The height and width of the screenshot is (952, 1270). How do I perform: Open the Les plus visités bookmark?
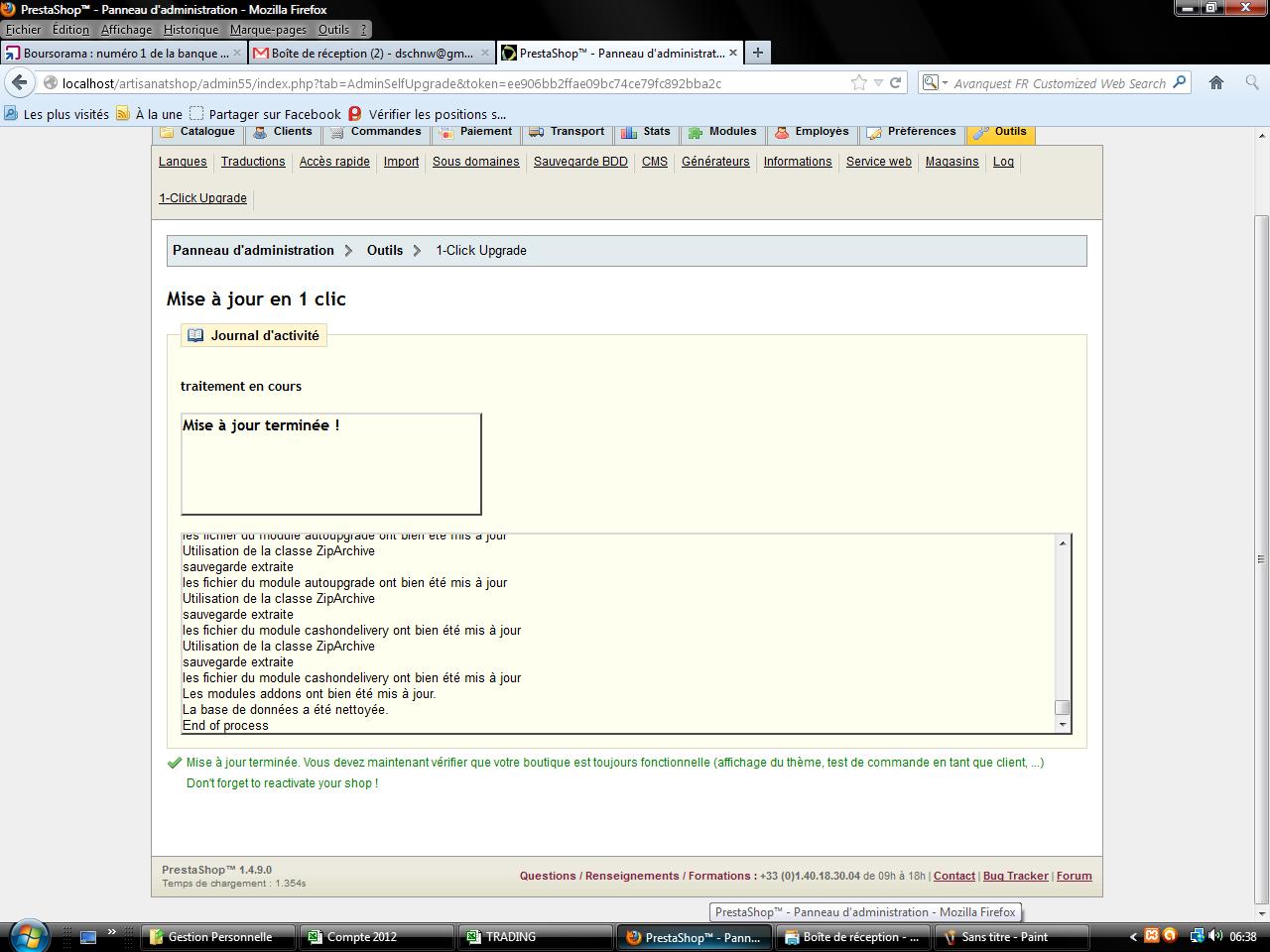click(57, 114)
